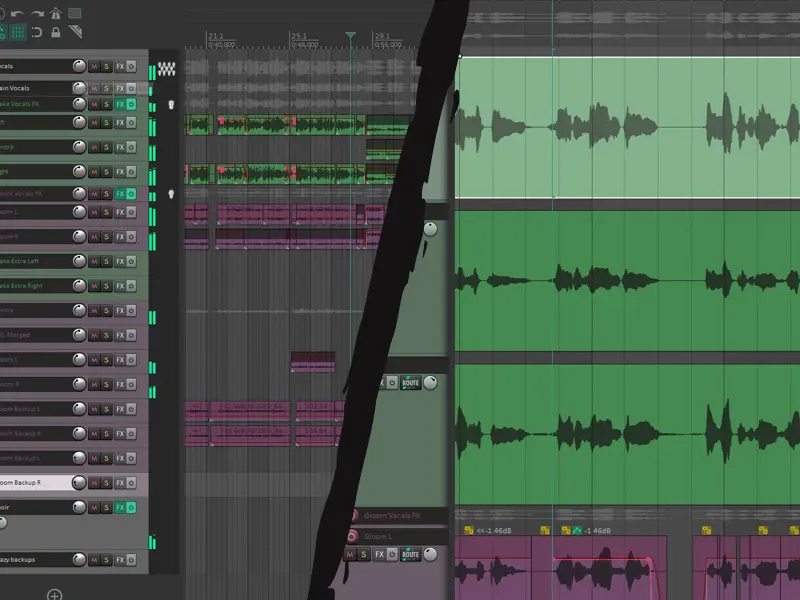
Task: Click the play cursor marker on the timeline ruler
Action: tap(350, 37)
